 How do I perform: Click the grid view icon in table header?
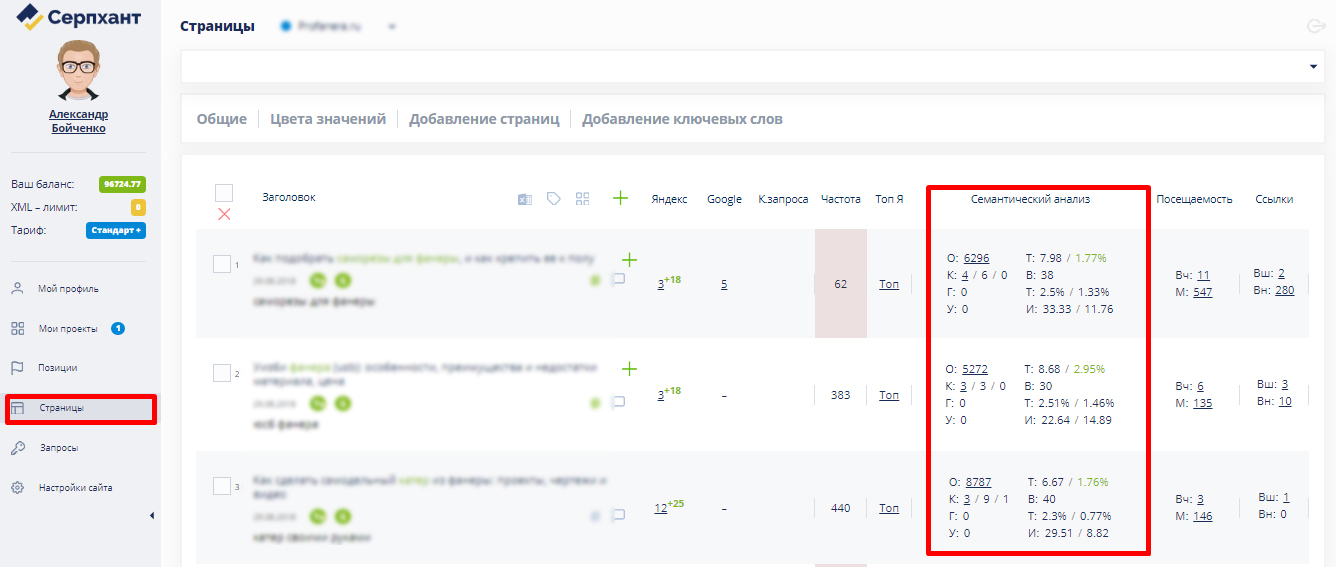pos(583,199)
